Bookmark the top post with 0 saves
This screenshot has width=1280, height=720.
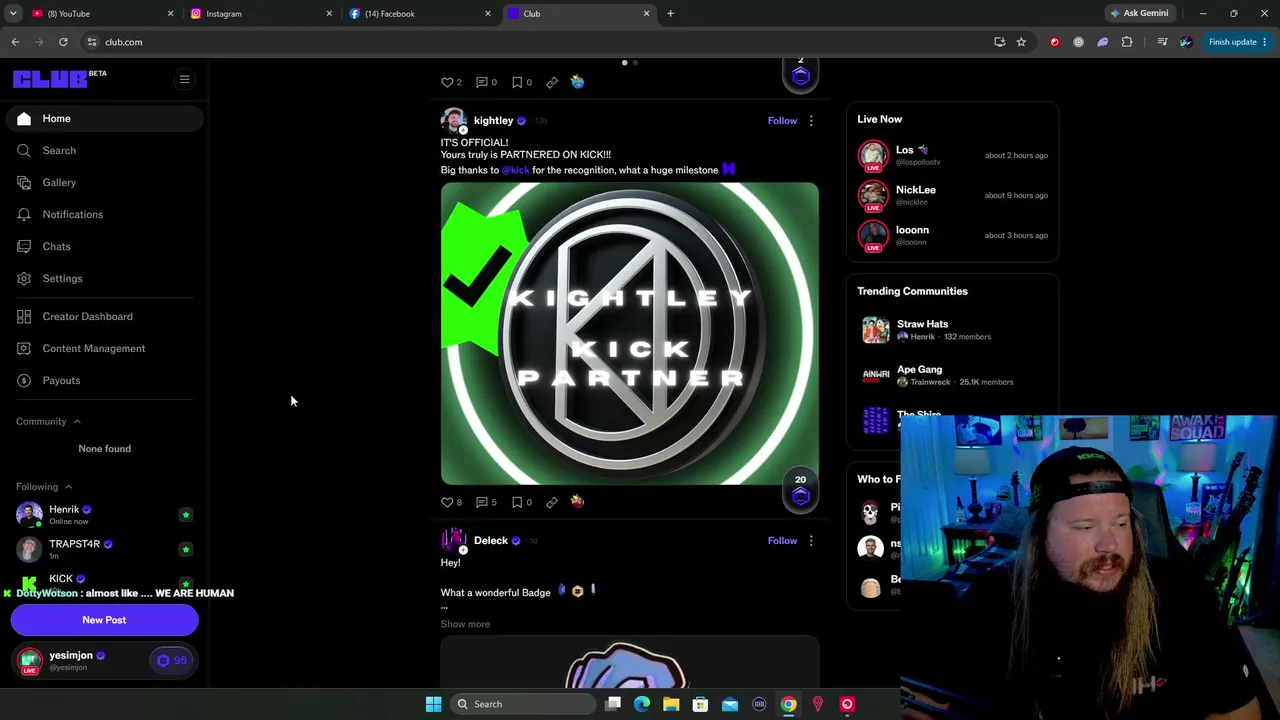tap(521, 82)
